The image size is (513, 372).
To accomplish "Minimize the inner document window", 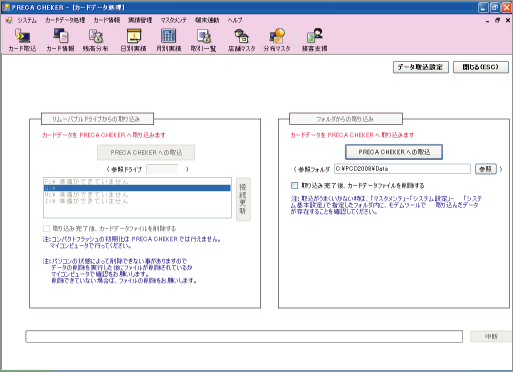I will point(488,21).
